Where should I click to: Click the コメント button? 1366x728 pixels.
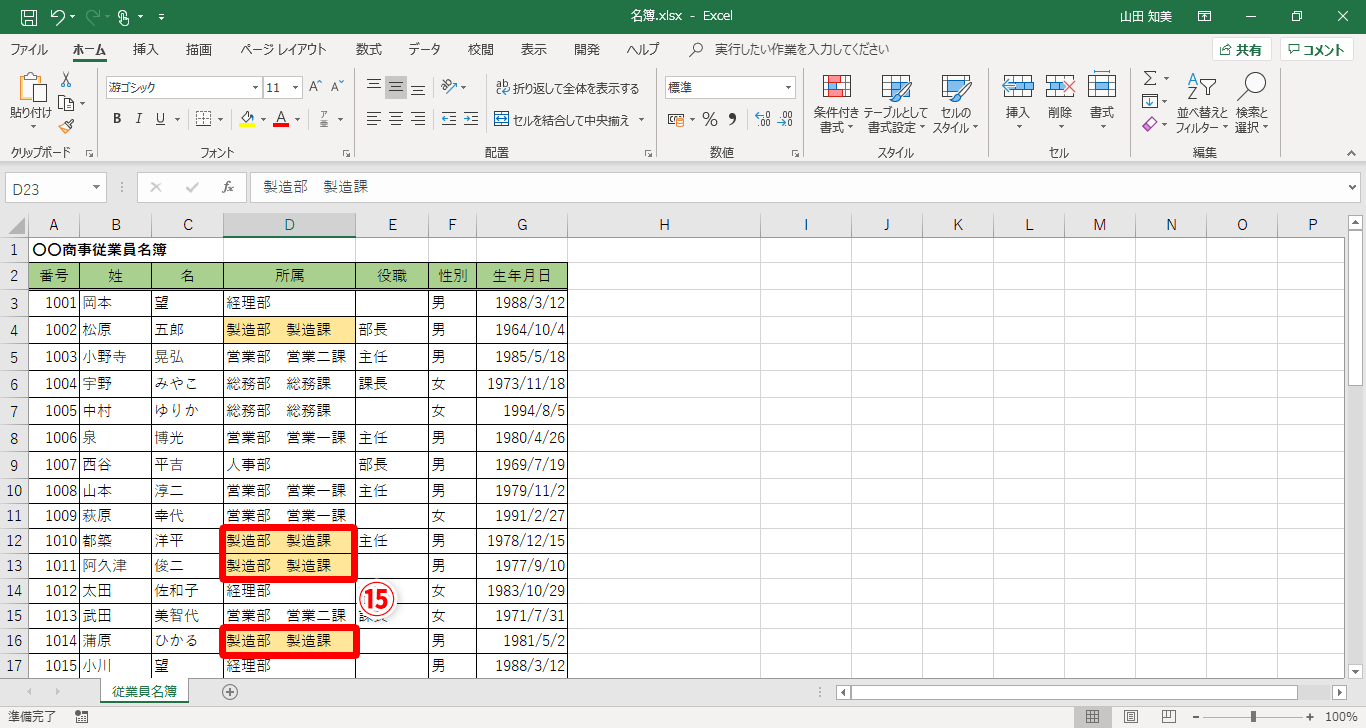pyautogui.click(x=1317, y=50)
